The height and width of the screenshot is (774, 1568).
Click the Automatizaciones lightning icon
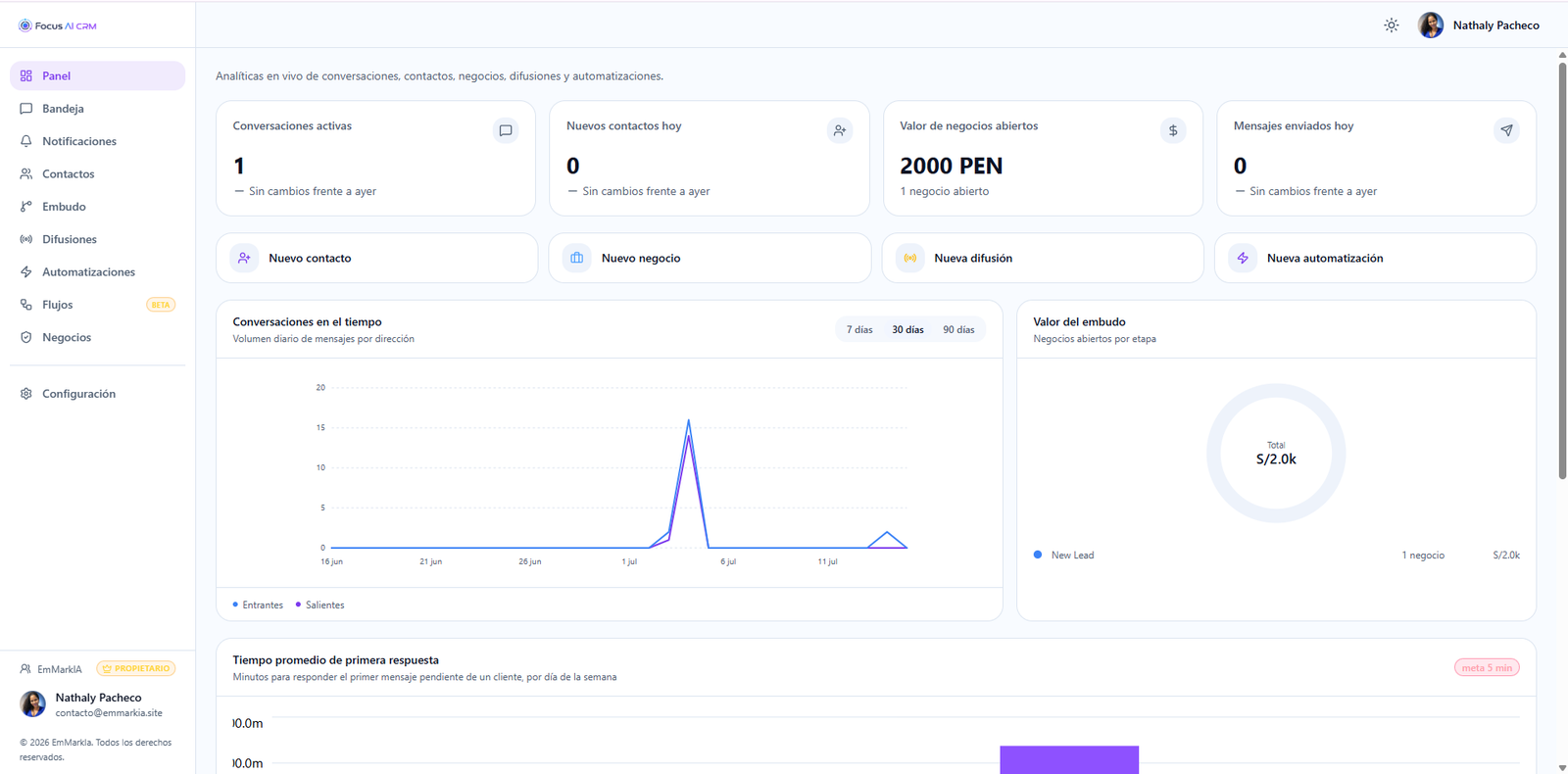pos(26,271)
